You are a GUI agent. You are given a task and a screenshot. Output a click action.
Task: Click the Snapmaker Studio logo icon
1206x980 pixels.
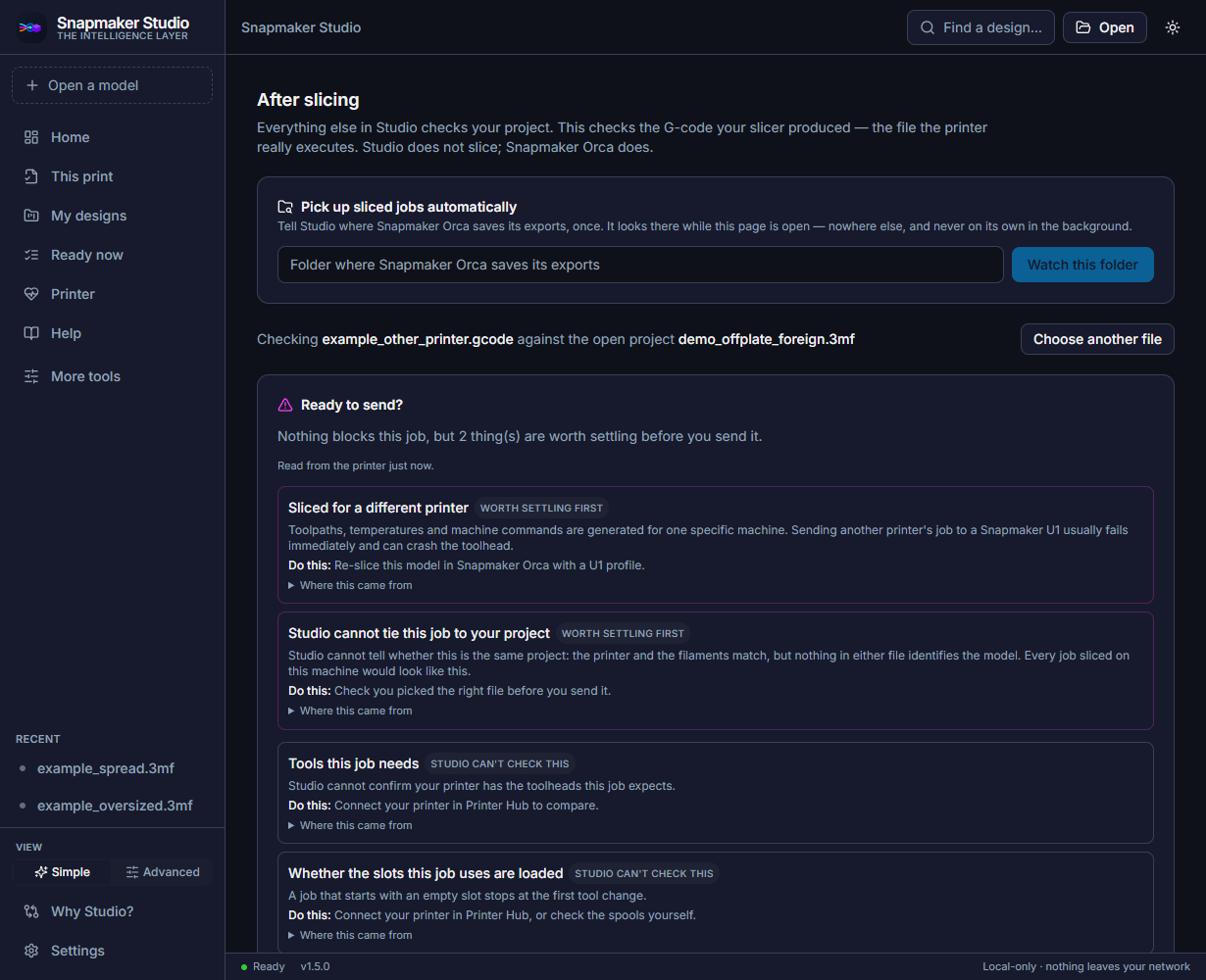(x=31, y=27)
